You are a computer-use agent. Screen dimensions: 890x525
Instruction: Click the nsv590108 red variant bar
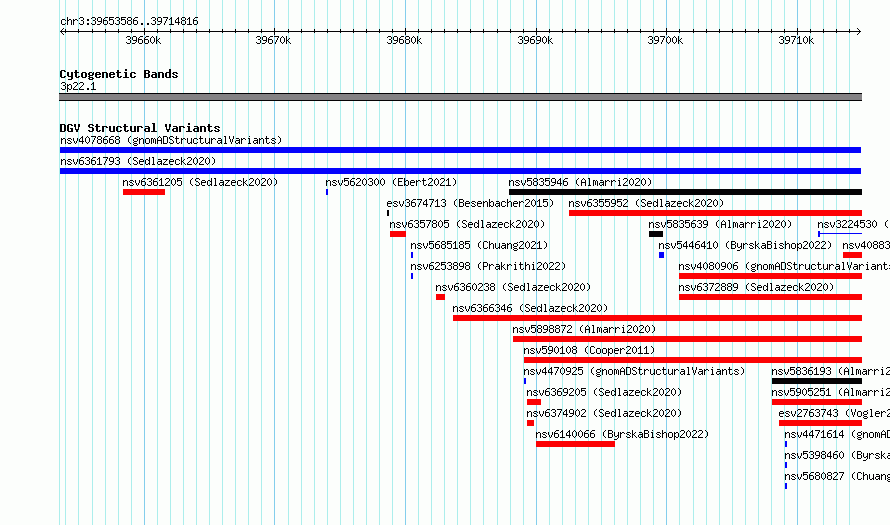[692, 360]
